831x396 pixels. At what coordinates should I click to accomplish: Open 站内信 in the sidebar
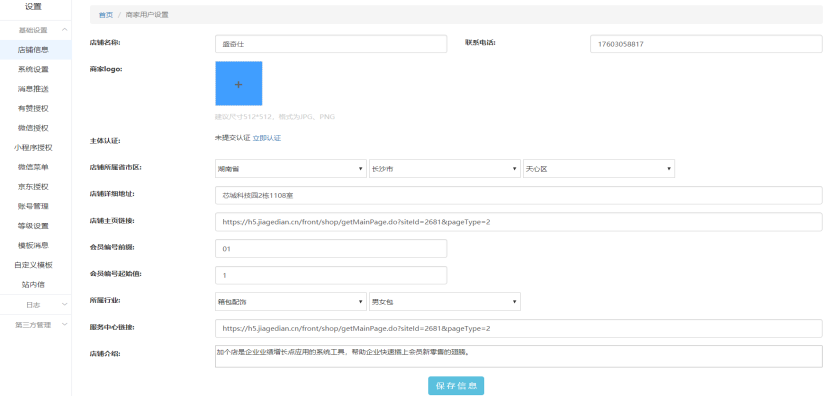(33, 285)
